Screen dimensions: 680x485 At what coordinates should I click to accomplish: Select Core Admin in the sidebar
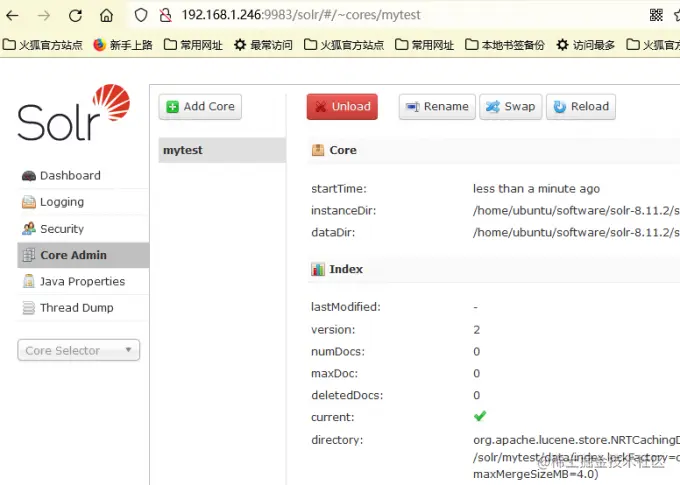(83, 255)
